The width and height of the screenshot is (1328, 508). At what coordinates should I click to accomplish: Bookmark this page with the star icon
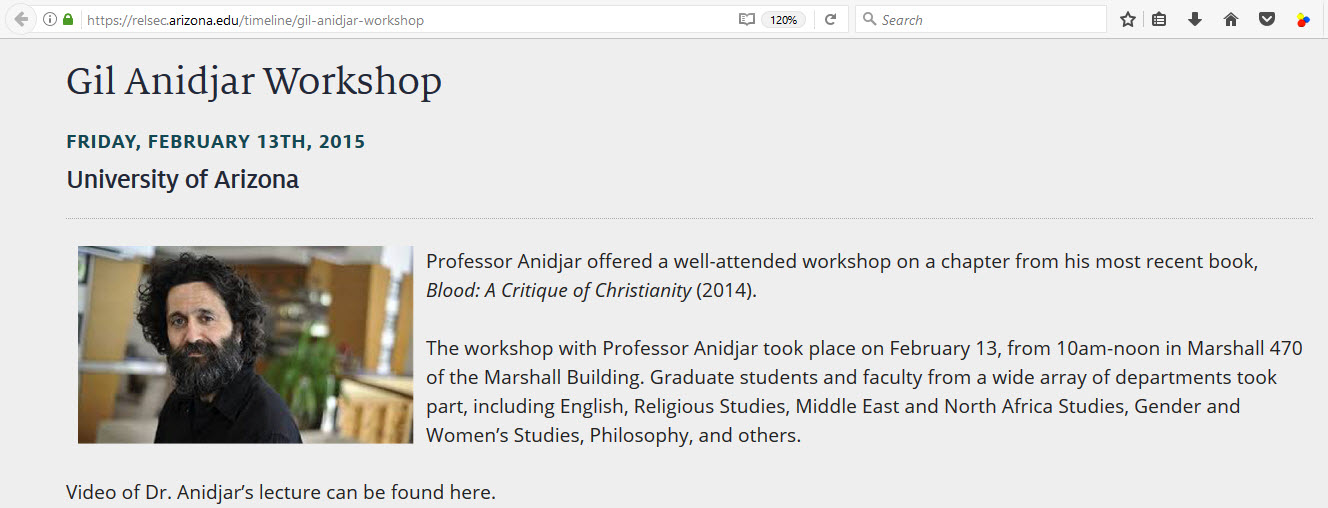[1128, 19]
